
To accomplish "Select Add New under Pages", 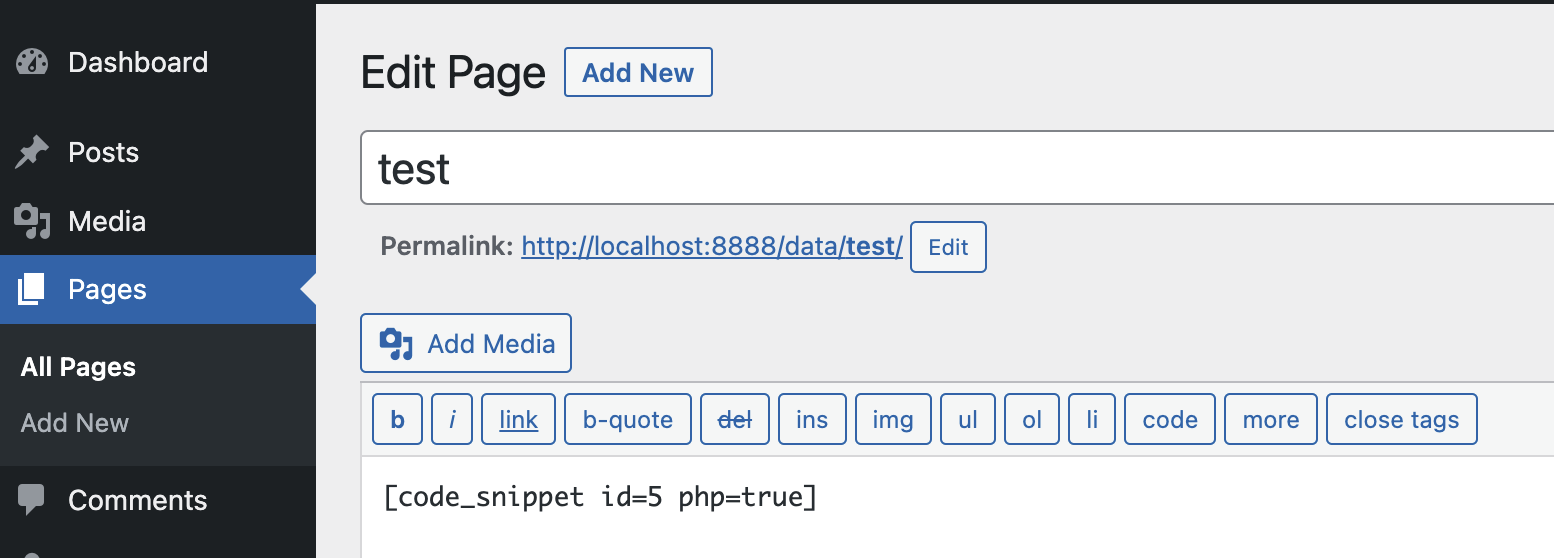I will pos(75,423).
